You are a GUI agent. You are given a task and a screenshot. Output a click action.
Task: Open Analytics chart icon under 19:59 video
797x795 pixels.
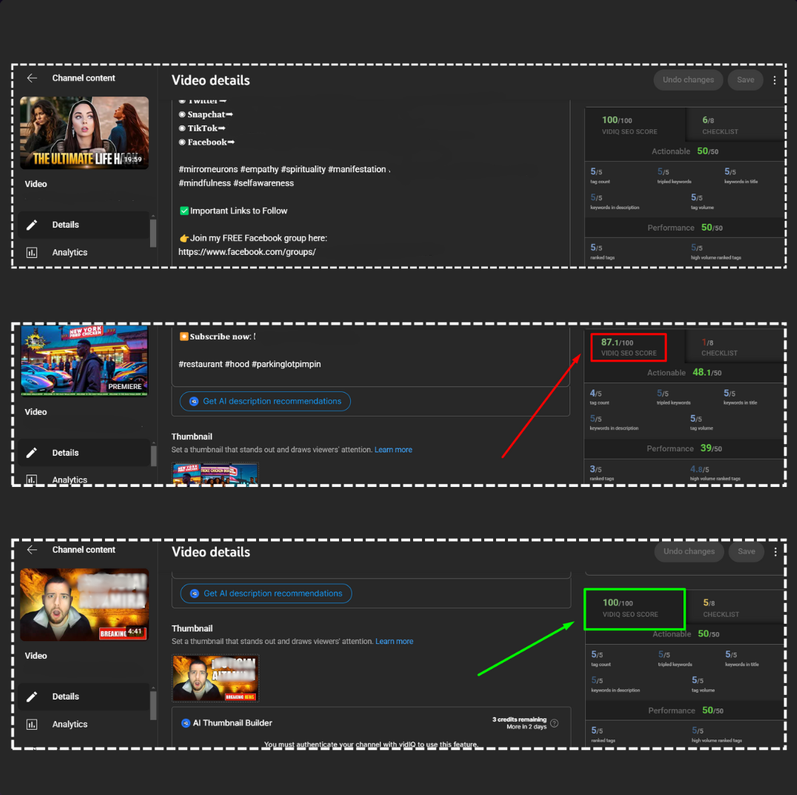click(32, 252)
